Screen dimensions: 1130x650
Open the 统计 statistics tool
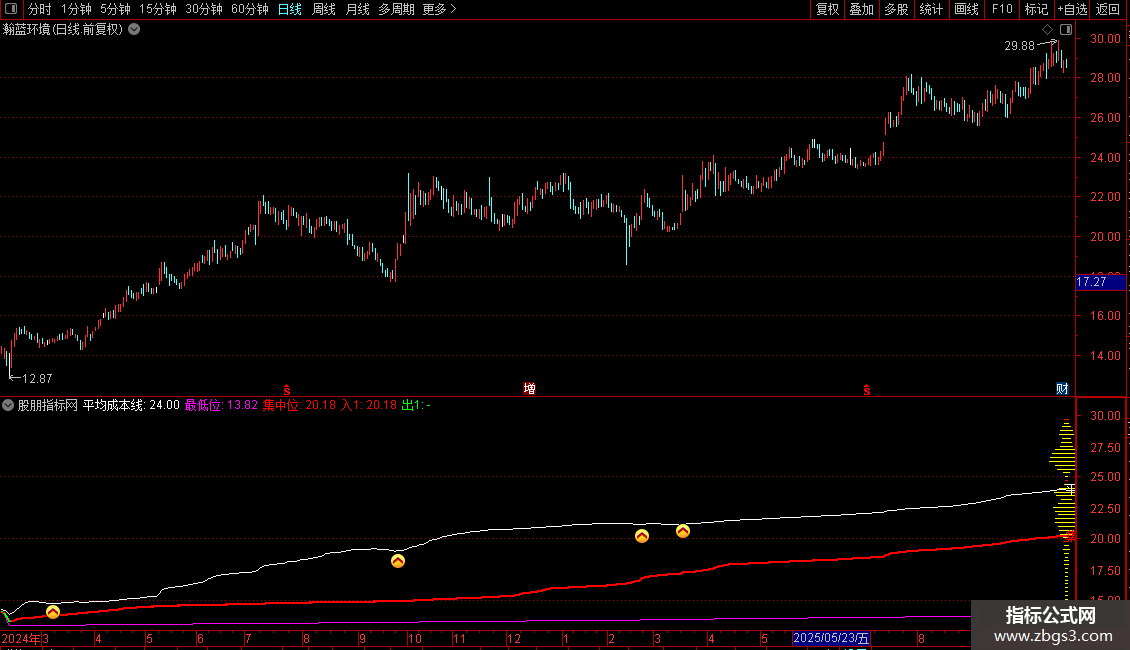point(931,9)
